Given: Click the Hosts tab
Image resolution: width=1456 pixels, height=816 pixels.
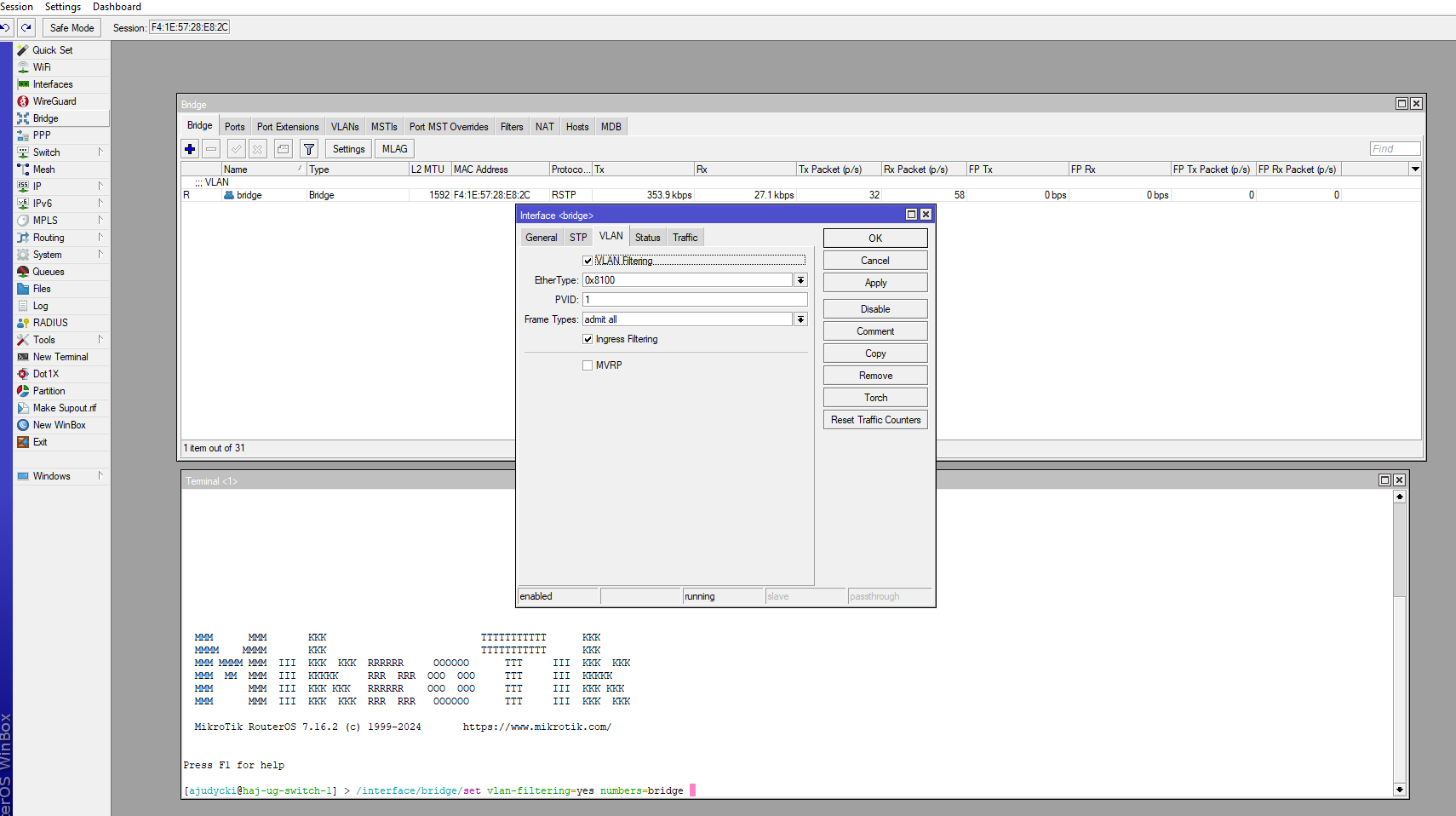Looking at the screenshot, I should [x=577, y=127].
